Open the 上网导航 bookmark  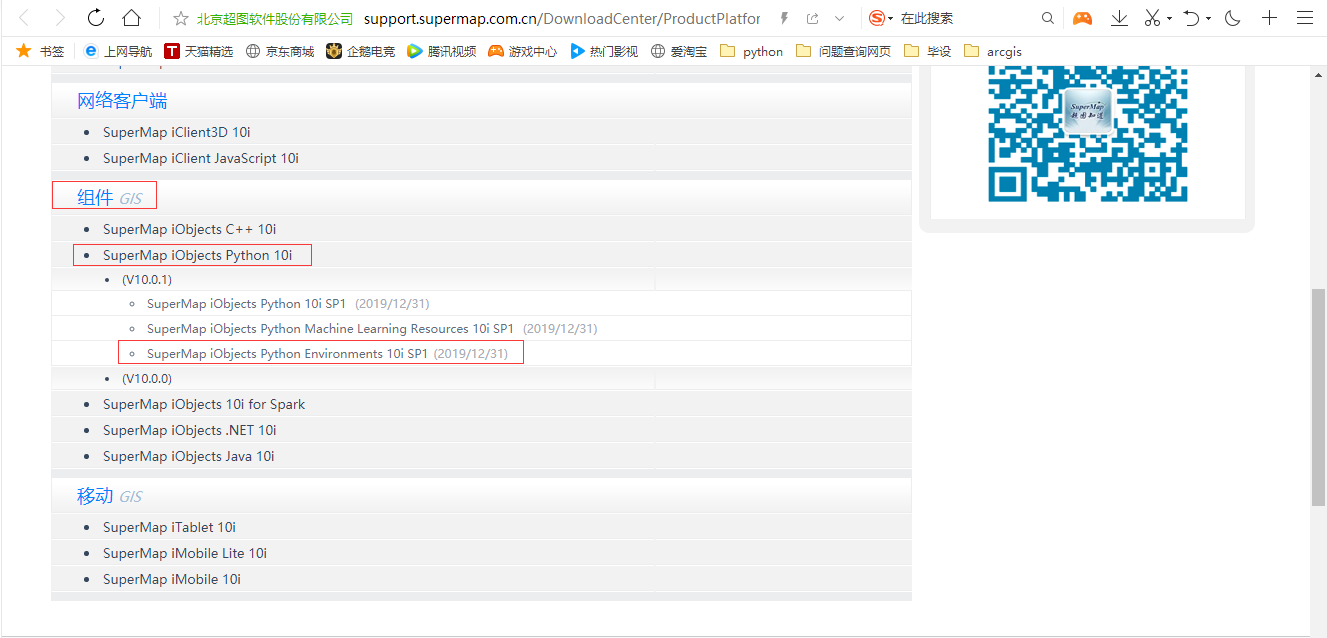tap(118, 51)
